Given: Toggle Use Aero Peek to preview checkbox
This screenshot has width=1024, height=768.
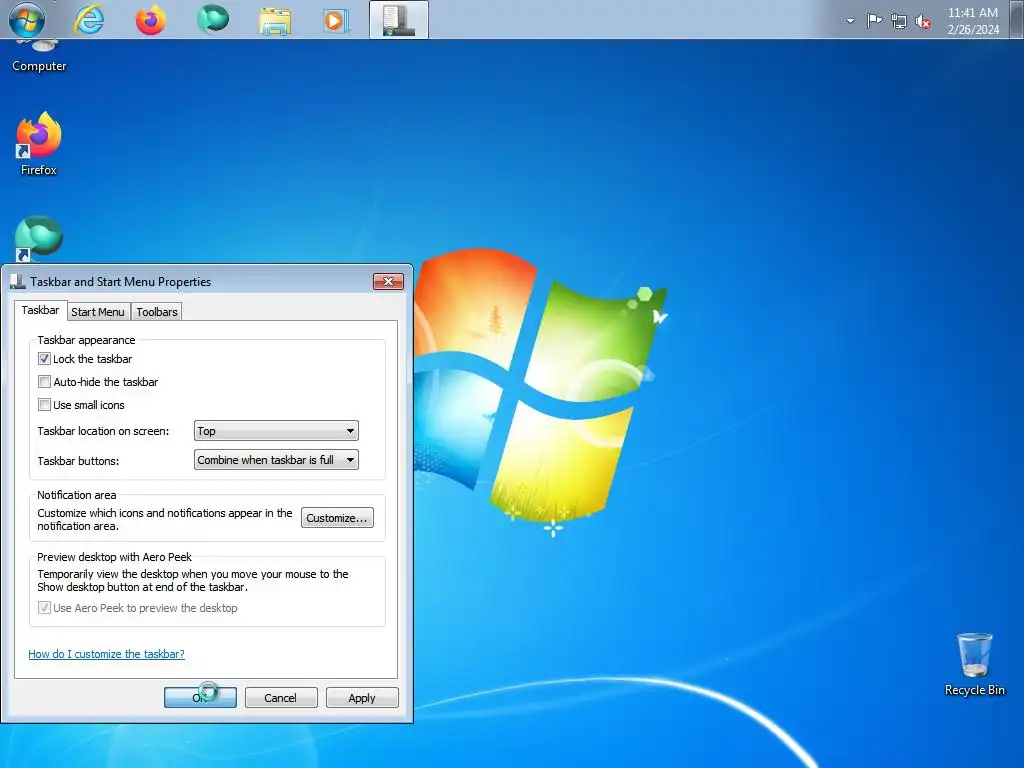Looking at the screenshot, I should [x=44, y=608].
